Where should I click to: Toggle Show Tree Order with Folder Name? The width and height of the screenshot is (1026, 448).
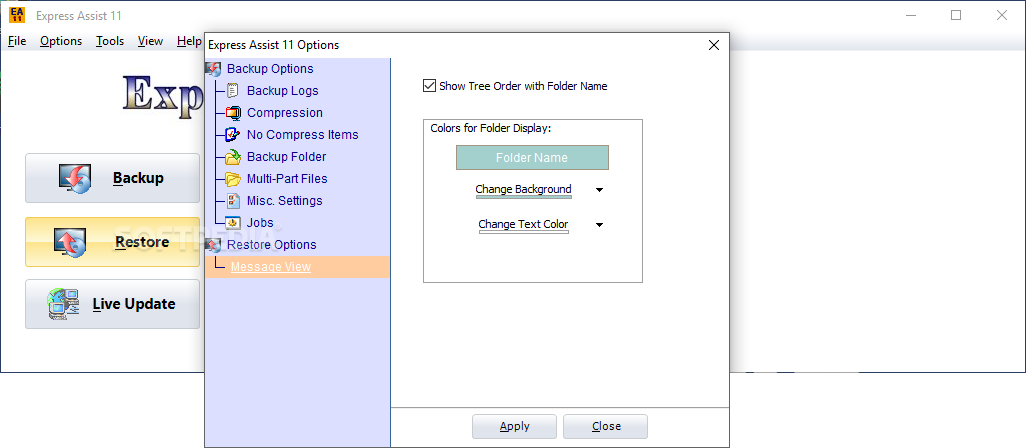click(x=429, y=86)
